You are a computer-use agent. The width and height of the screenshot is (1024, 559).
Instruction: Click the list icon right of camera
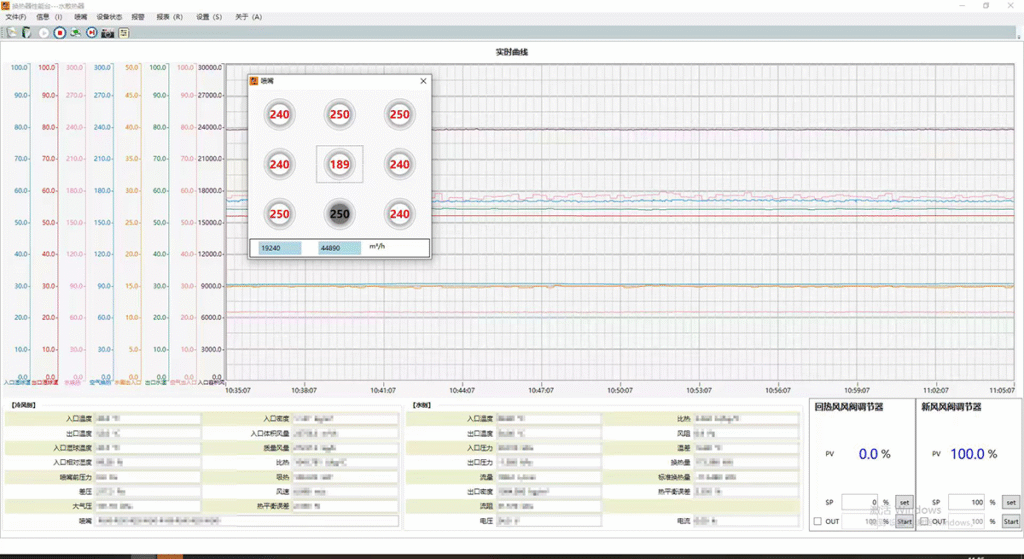(x=124, y=33)
